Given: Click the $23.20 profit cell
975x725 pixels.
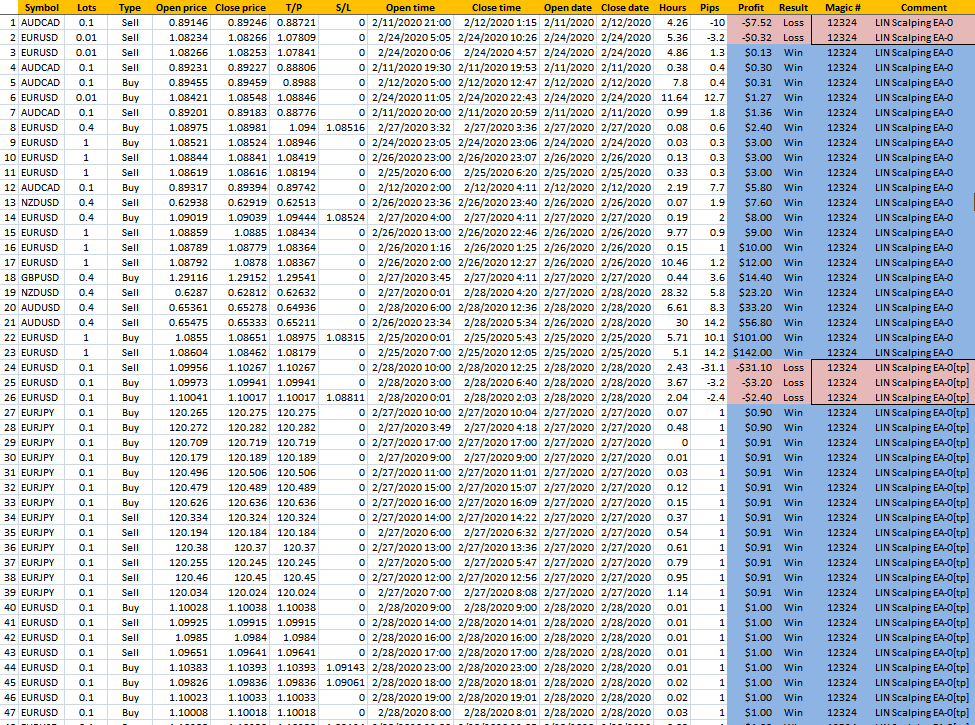Looking at the screenshot, I should [751, 292].
